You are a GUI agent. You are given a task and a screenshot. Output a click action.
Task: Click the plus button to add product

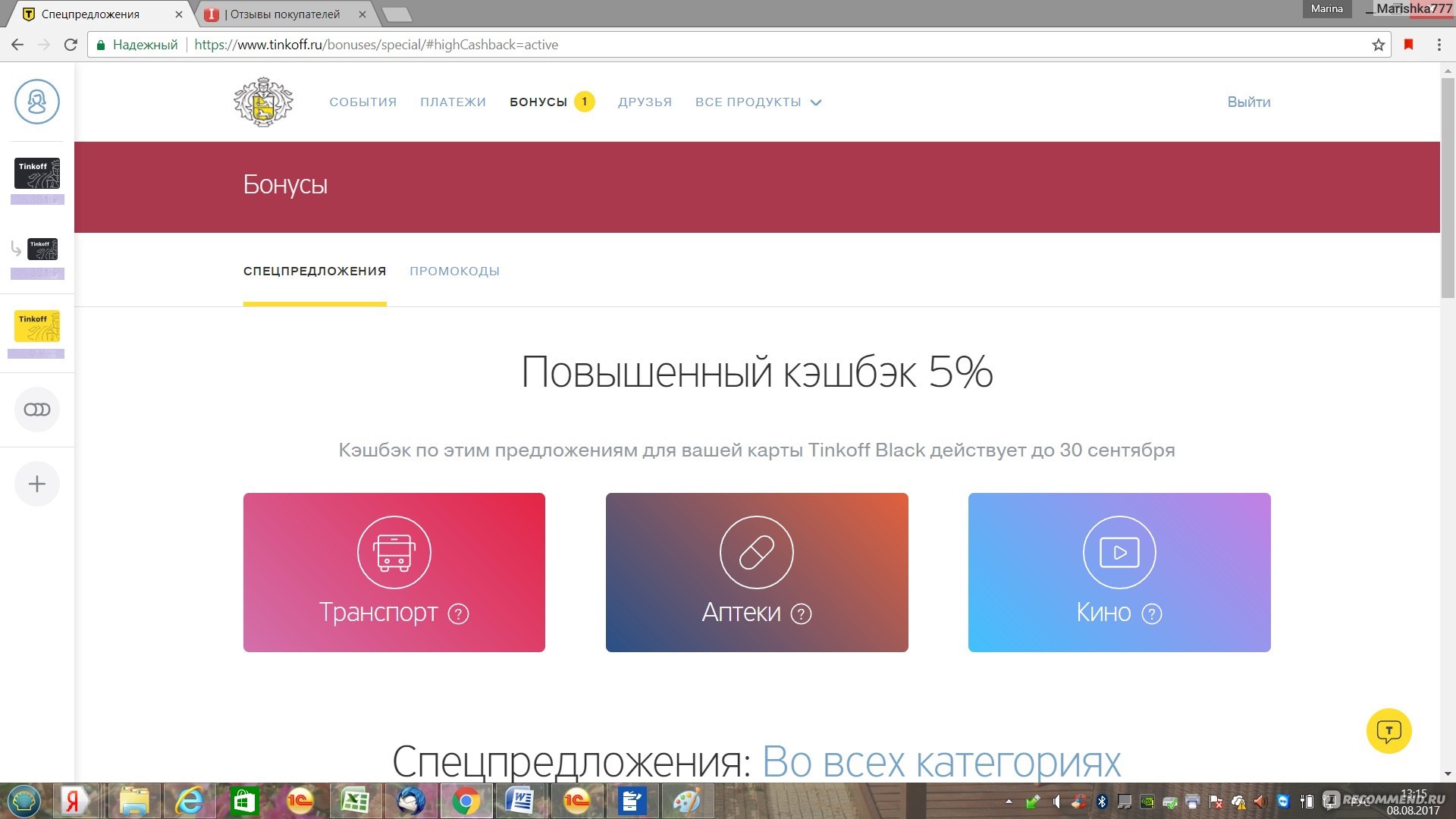36,484
